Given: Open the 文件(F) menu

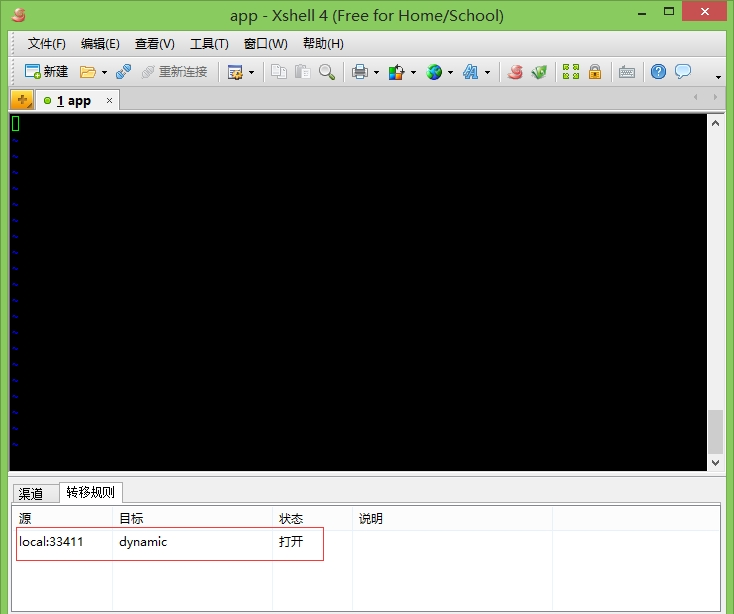Looking at the screenshot, I should pyautogui.click(x=46, y=44).
